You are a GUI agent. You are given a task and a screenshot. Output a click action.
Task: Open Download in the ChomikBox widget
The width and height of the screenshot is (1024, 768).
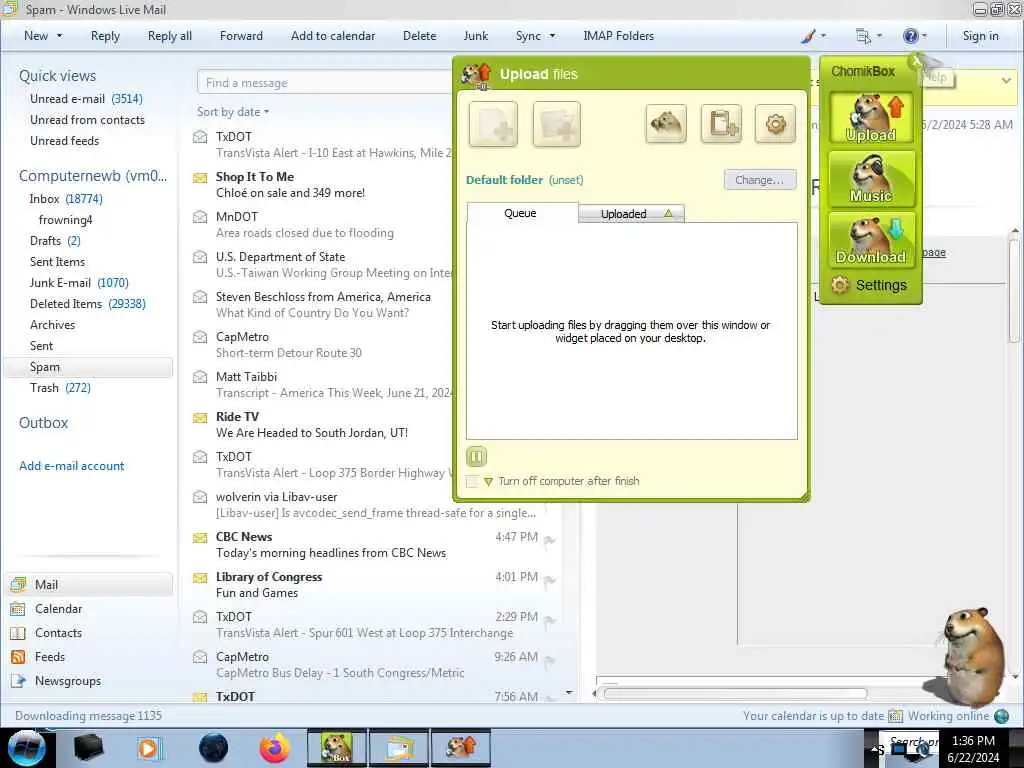[x=871, y=240]
